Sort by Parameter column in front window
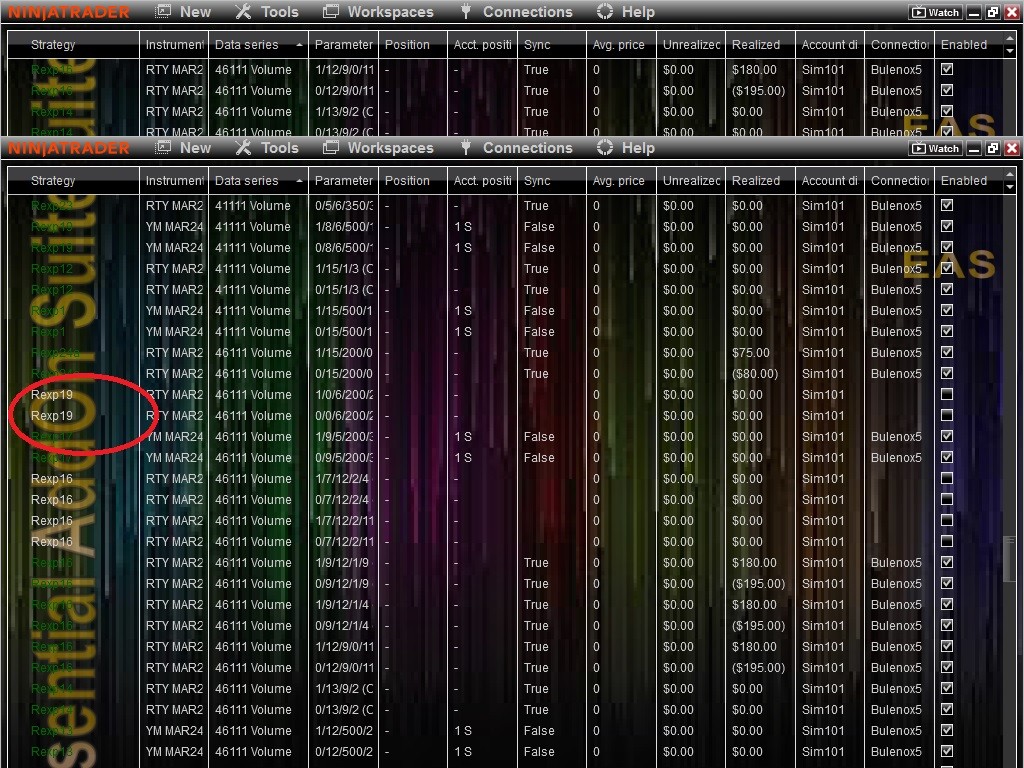Screen dimensions: 1024x768 click(x=343, y=181)
